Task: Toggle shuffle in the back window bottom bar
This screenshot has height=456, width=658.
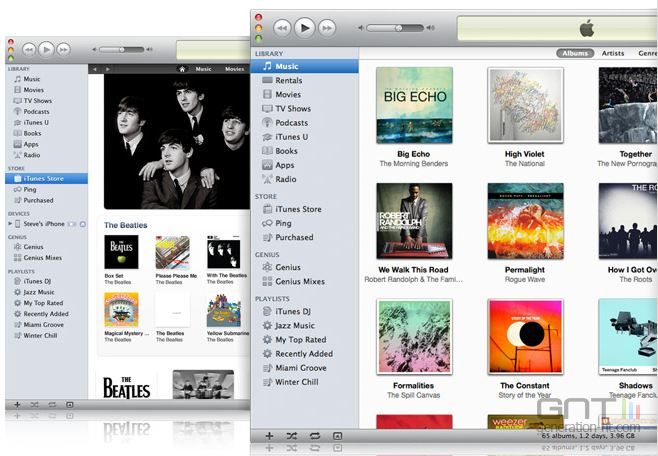Action: [34, 405]
